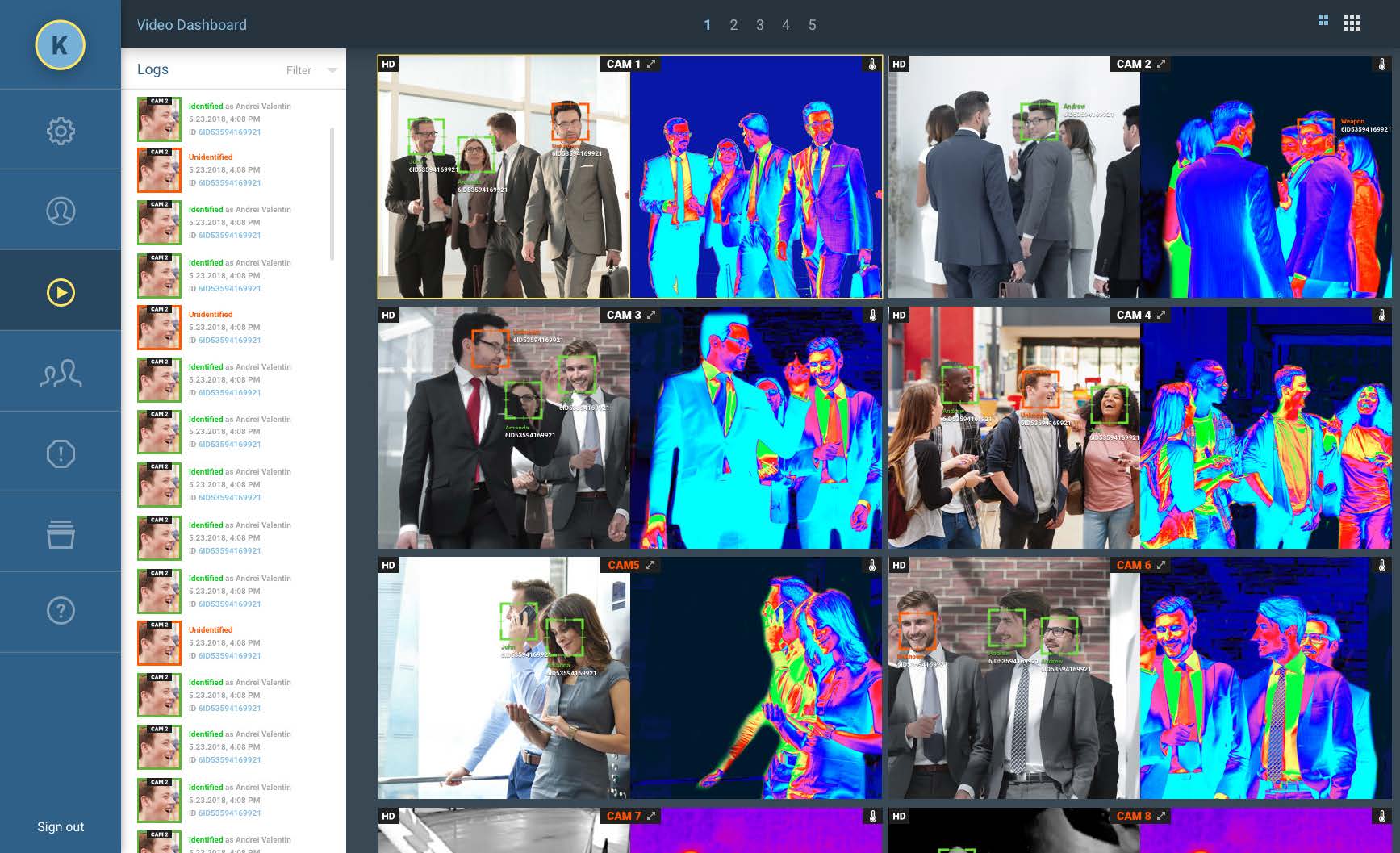Select the CAM 4 label
1400x853 pixels.
click(x=1134, y=315)
